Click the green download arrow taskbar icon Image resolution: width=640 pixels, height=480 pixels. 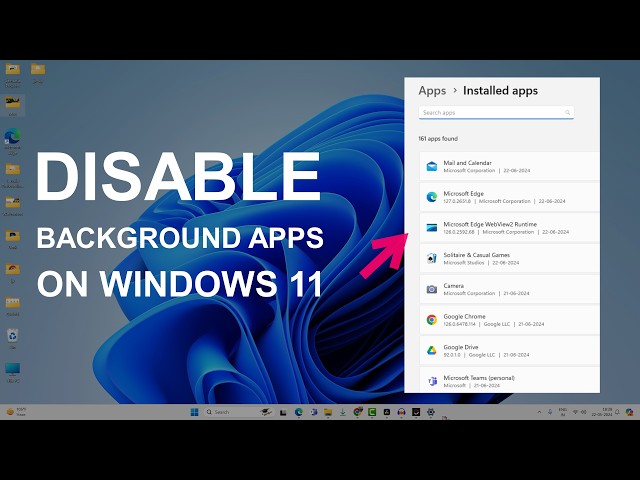pyautogui.click(x=342, y=412)
